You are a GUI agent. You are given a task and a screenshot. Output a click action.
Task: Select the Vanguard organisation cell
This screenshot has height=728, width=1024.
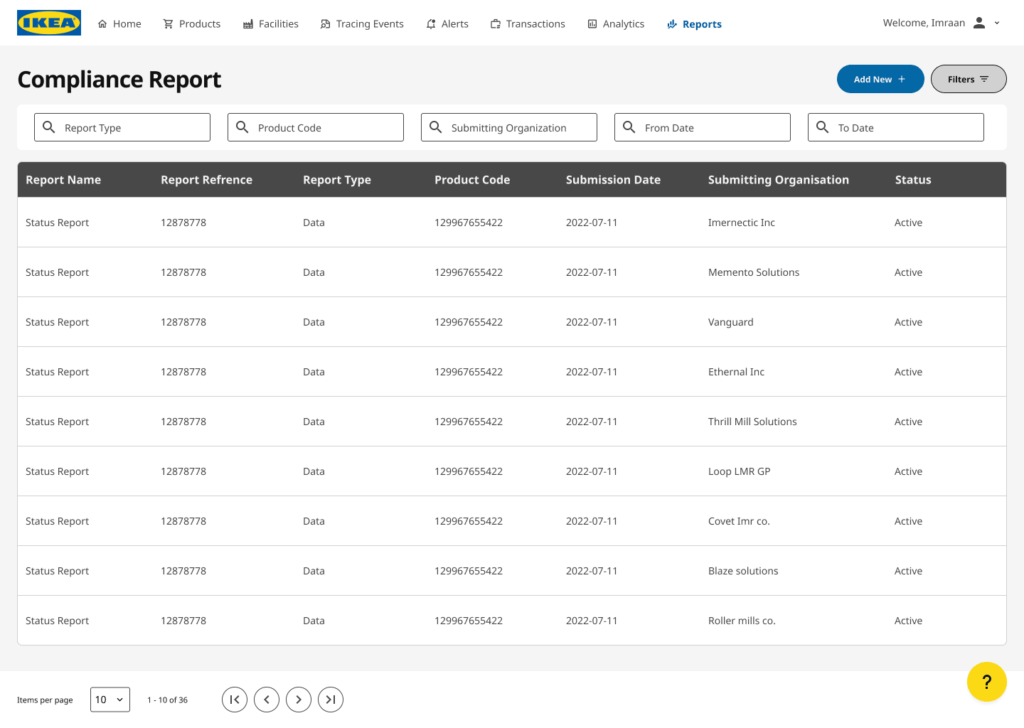click(x=731, y=322)
